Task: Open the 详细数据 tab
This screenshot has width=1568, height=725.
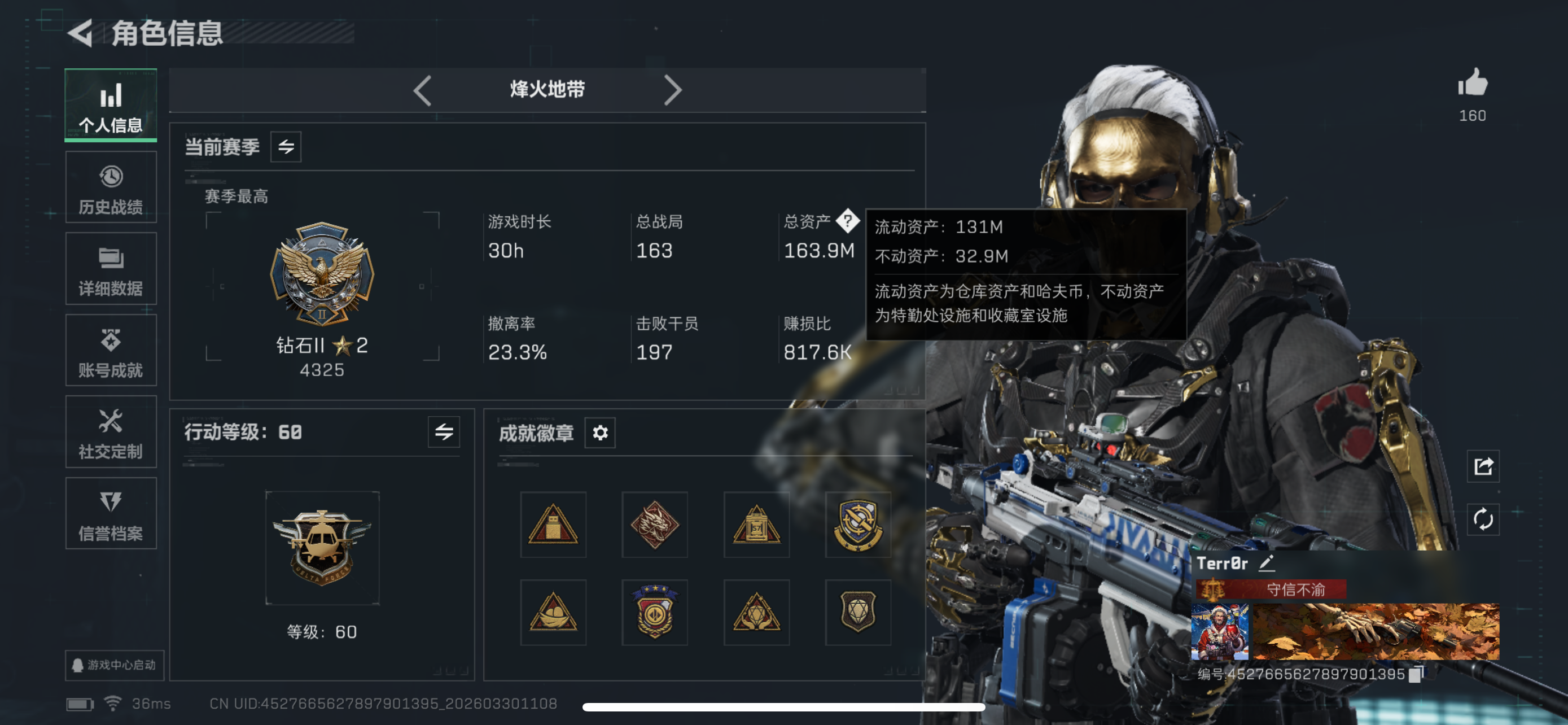Action: (x=111, y=268)
